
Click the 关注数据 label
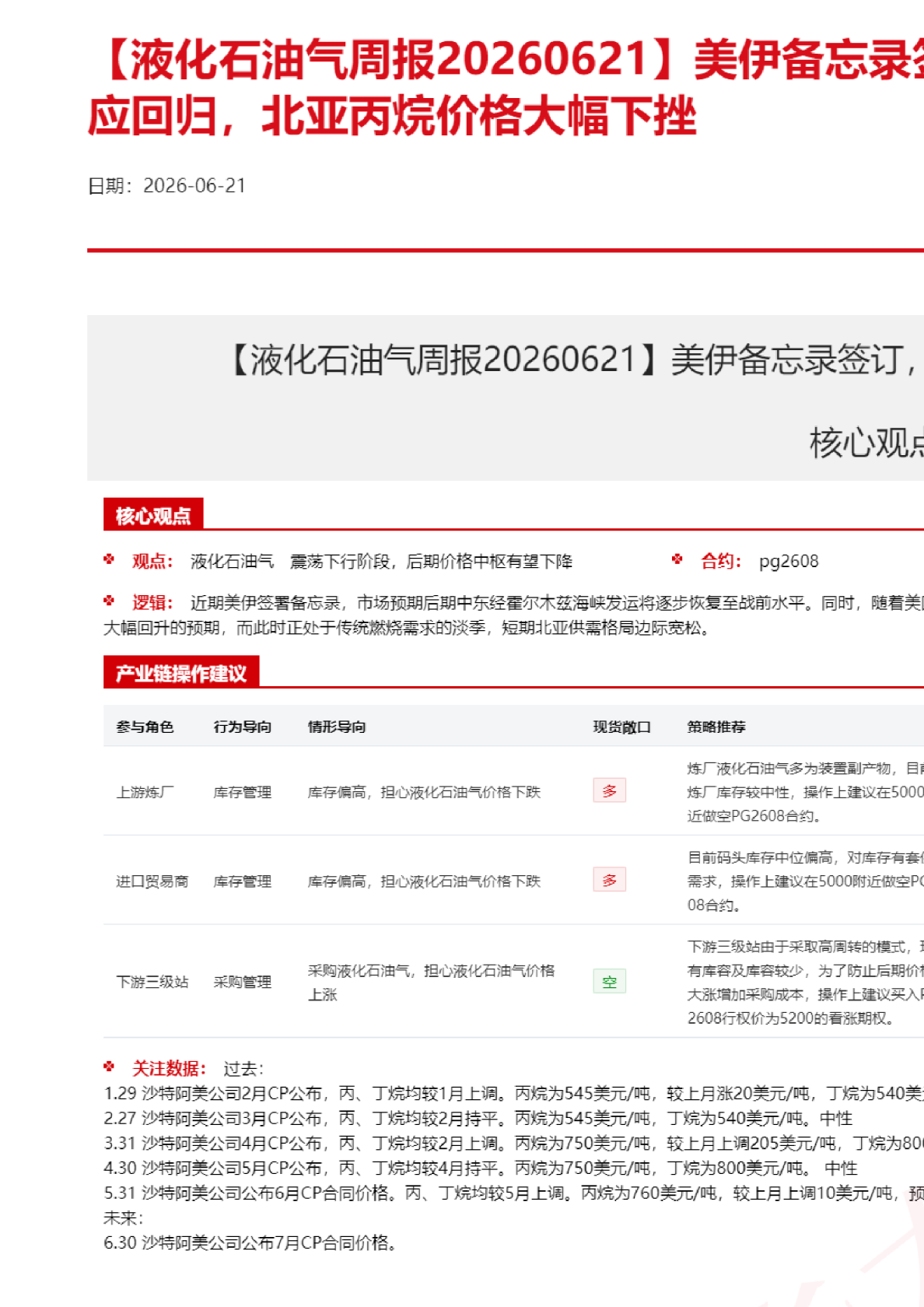(169, 1069)
